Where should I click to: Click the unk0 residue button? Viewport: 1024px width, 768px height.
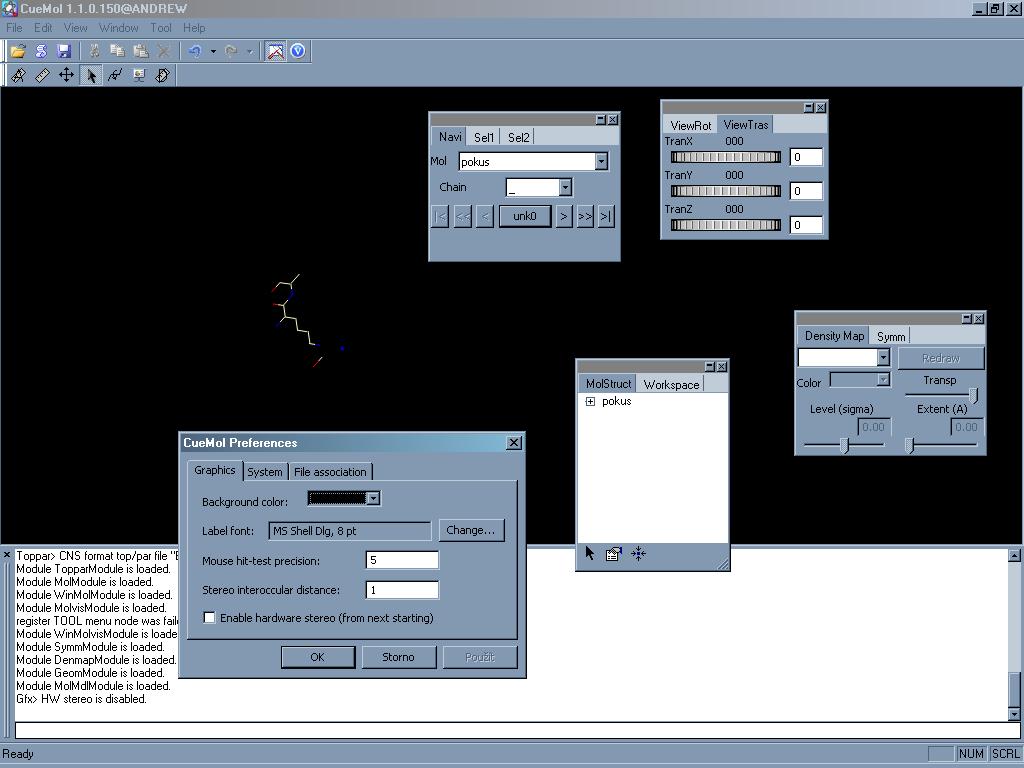coord(524,216)
